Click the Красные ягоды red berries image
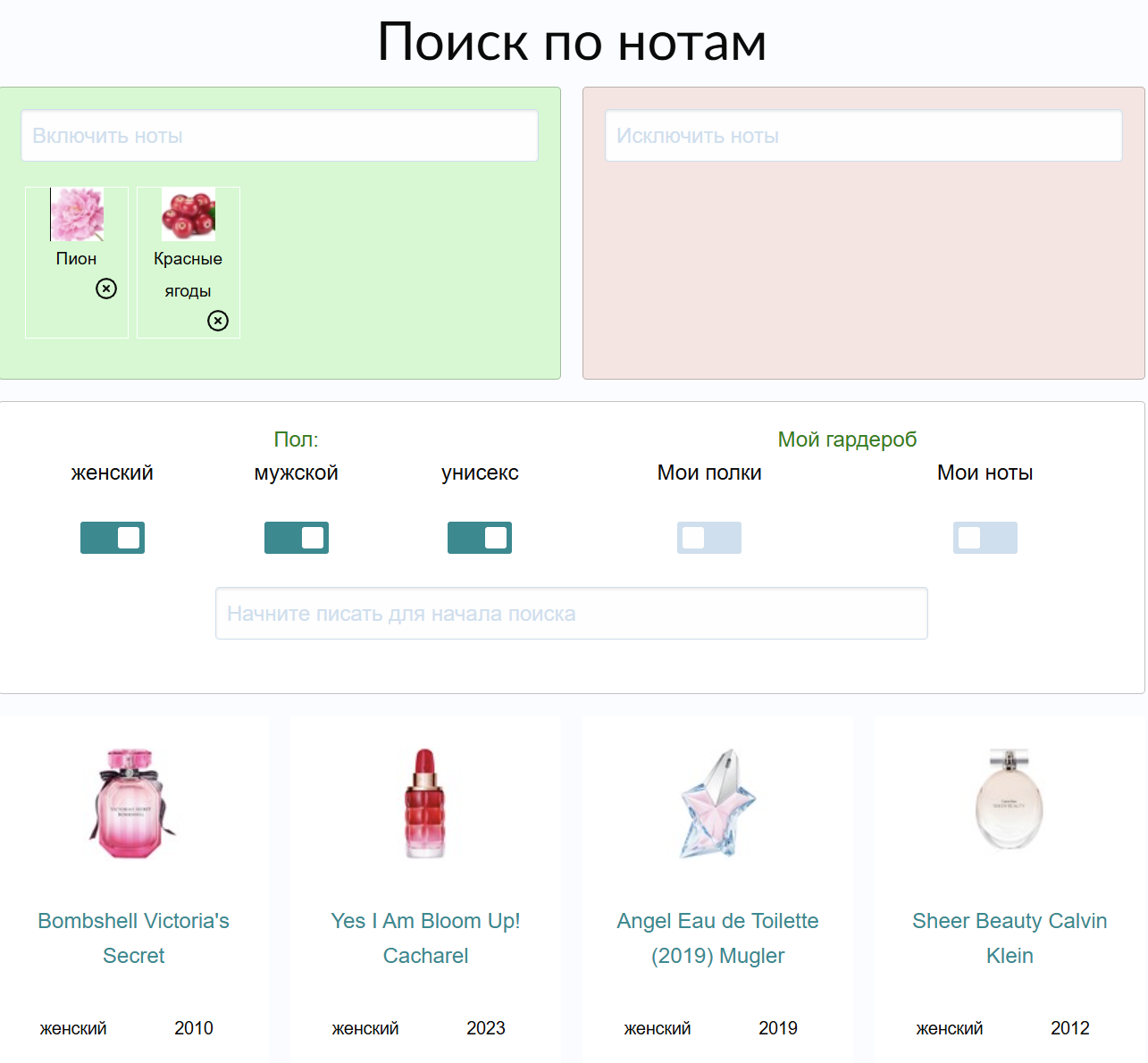1148x1063 pixels. pyautogui.click(x=189, y=214)
